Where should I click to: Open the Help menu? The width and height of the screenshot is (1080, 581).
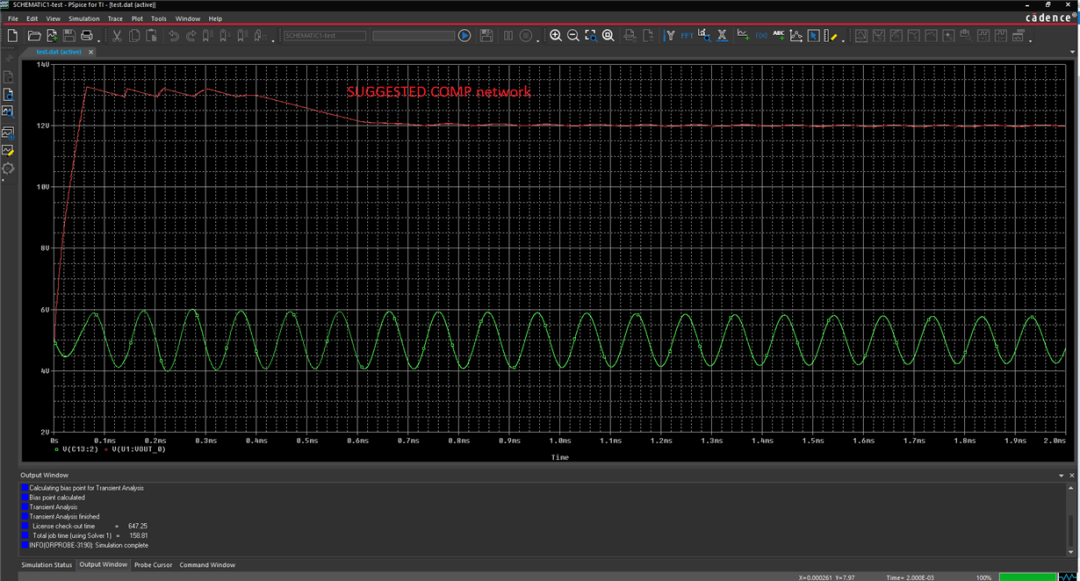tap(215, 19)
